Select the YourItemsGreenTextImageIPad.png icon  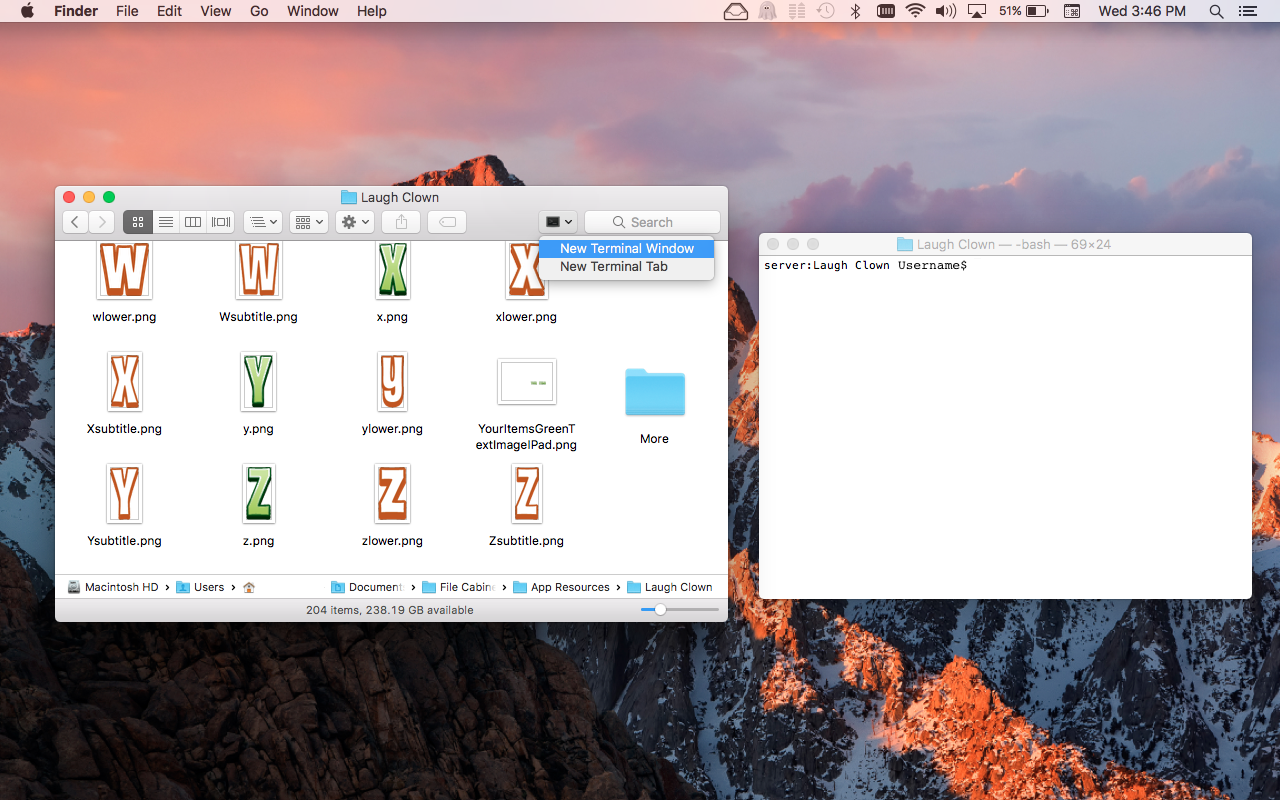[527, 381]
